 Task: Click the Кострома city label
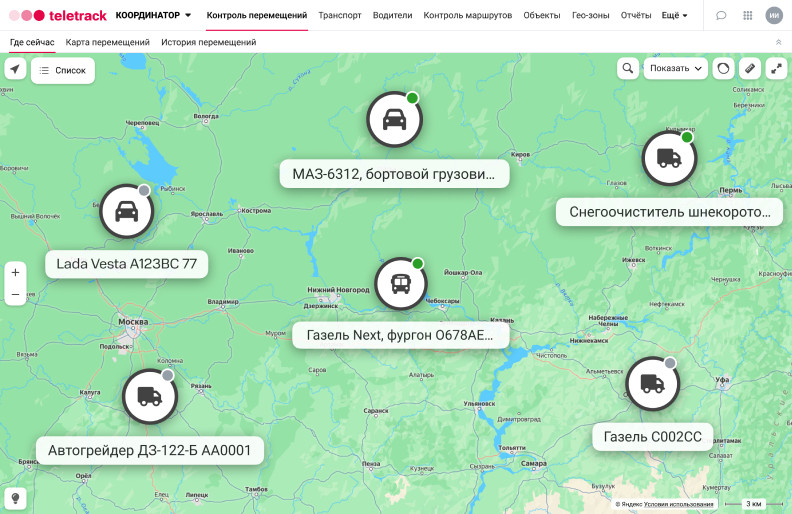tap(256, 211)
